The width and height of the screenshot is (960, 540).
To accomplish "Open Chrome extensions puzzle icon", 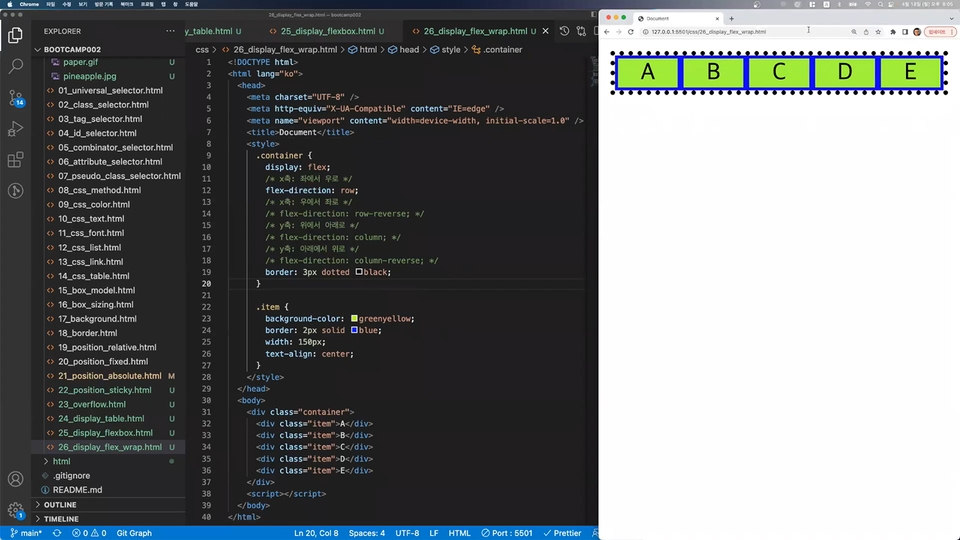I will click(893, 32).
